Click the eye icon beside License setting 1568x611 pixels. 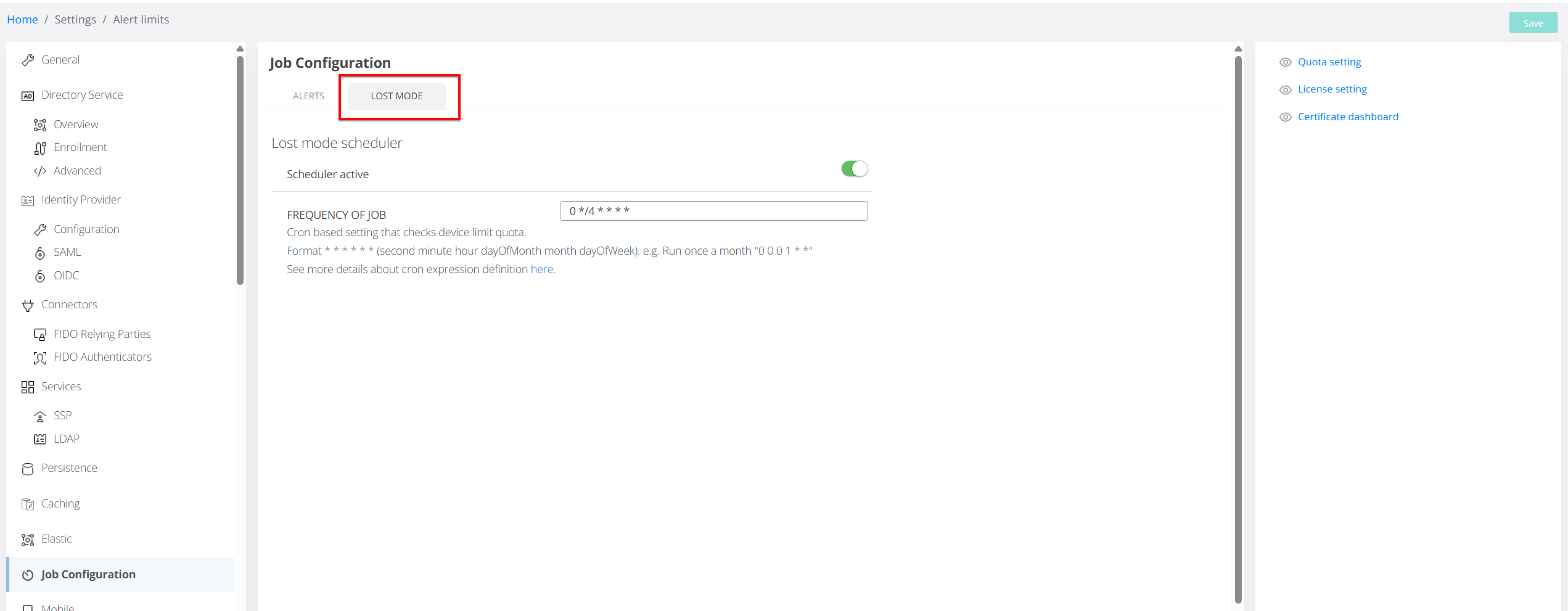pyautogui.click(x=1285, y=90)
